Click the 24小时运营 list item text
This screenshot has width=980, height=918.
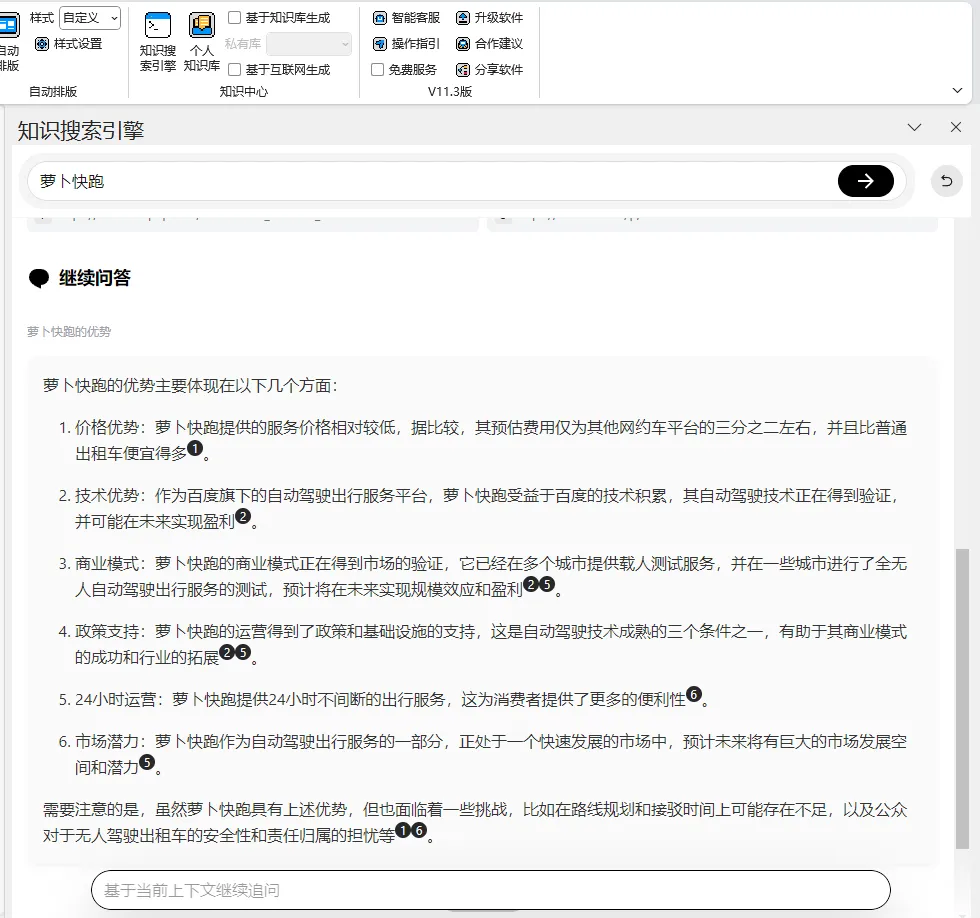[x=384, y=699]
